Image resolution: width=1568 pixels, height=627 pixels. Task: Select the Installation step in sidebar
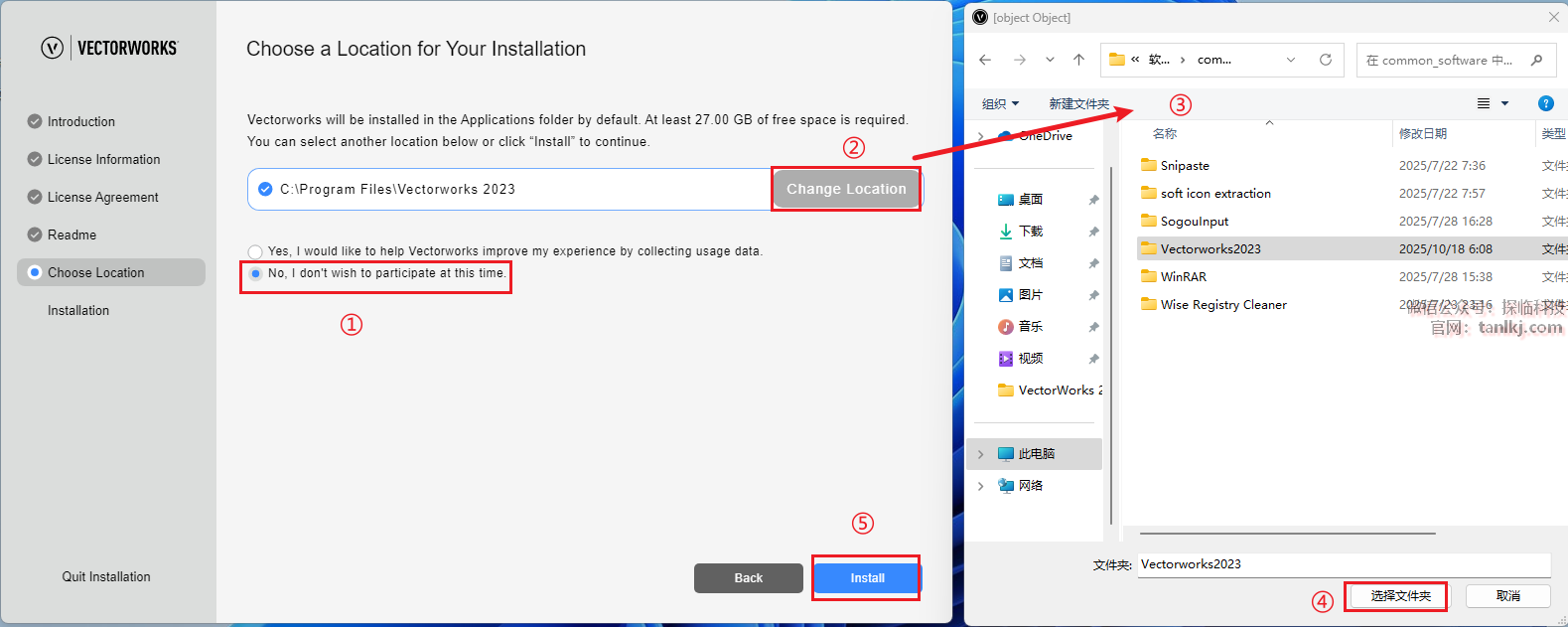[x=78, y=310]
